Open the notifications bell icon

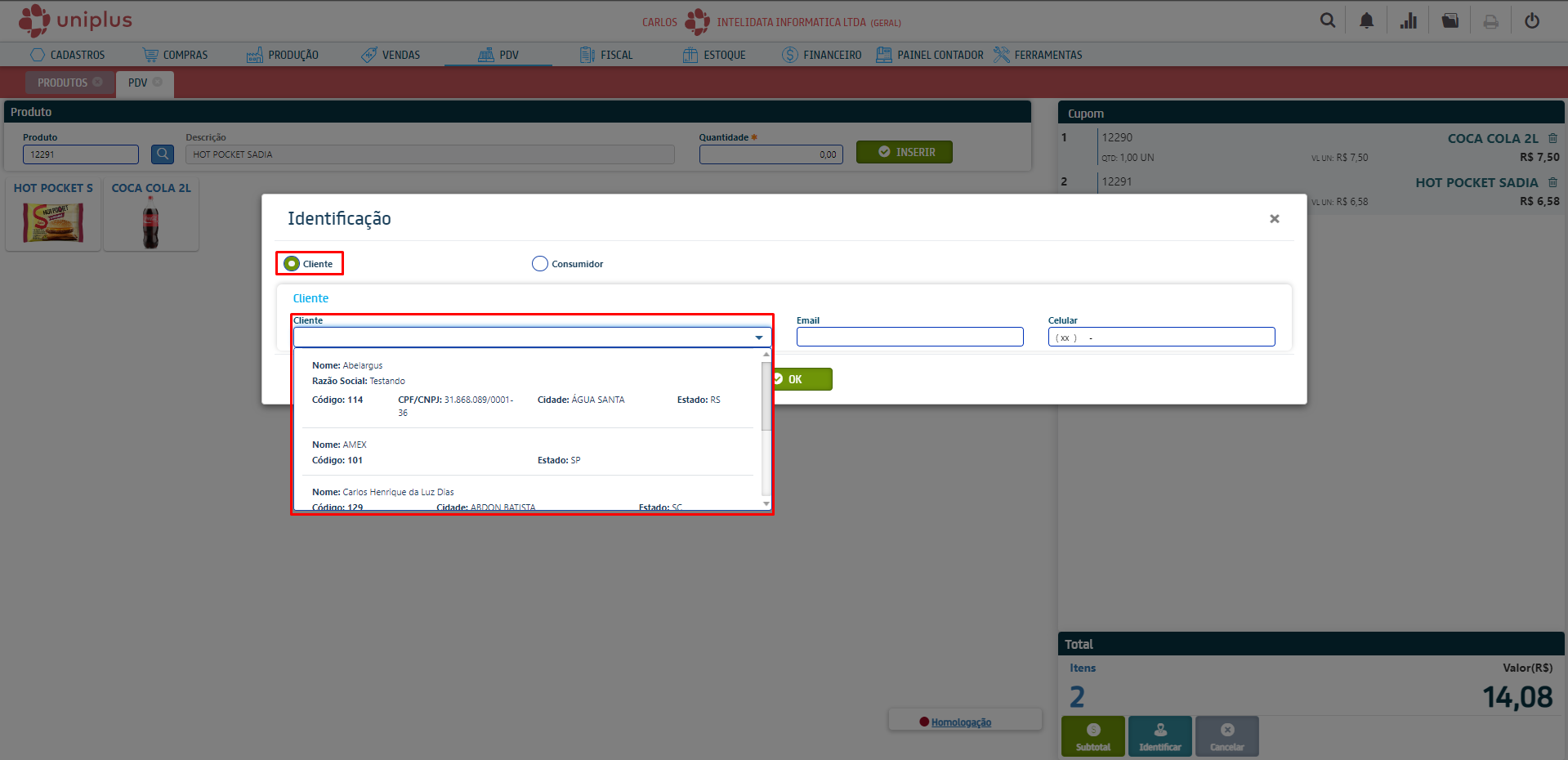point(1366,20)
